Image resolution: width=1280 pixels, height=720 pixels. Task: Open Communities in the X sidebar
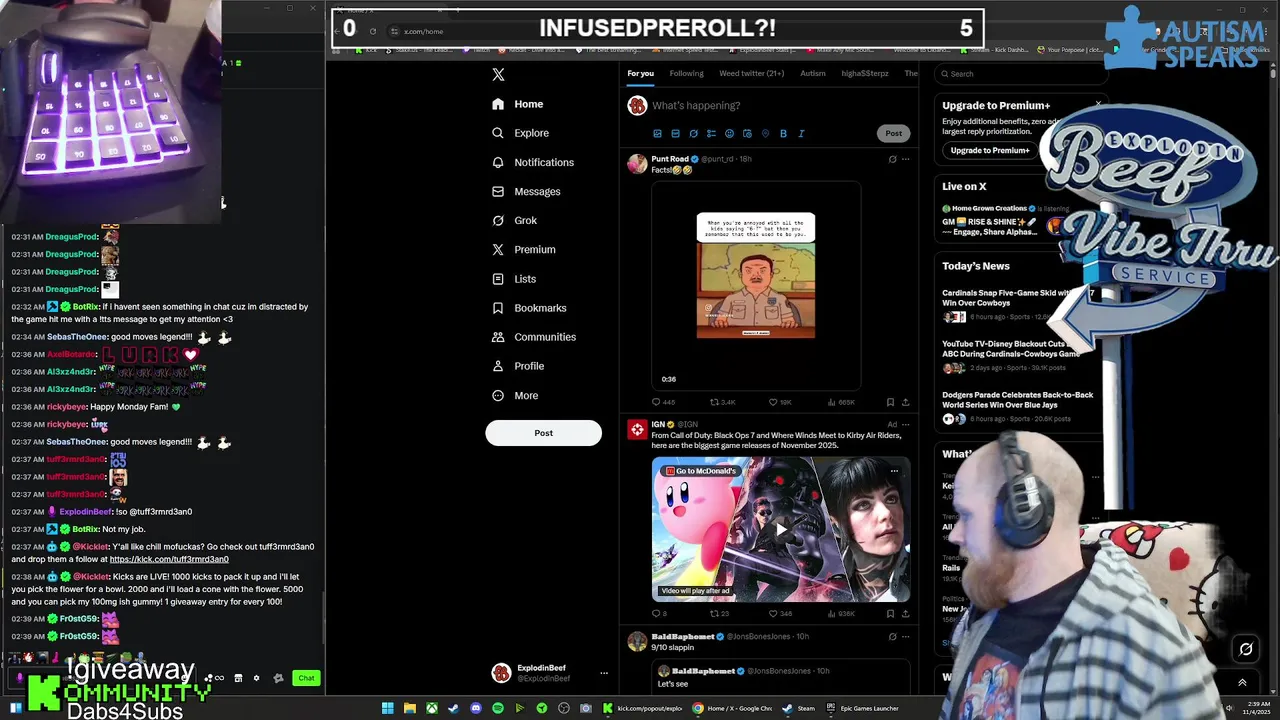(x=533, y=337)
